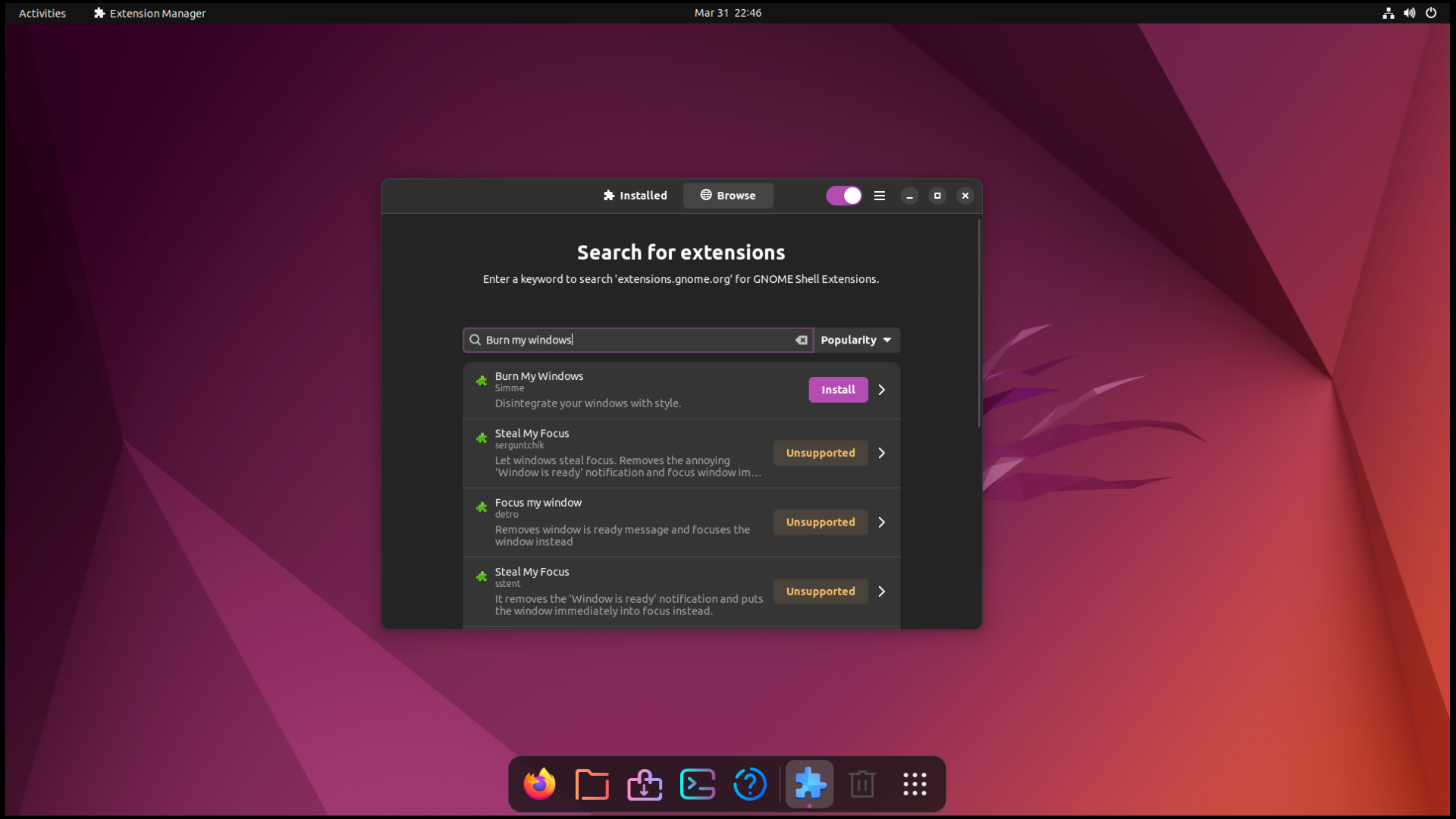Switch to the Installed tab

(635, 196)
